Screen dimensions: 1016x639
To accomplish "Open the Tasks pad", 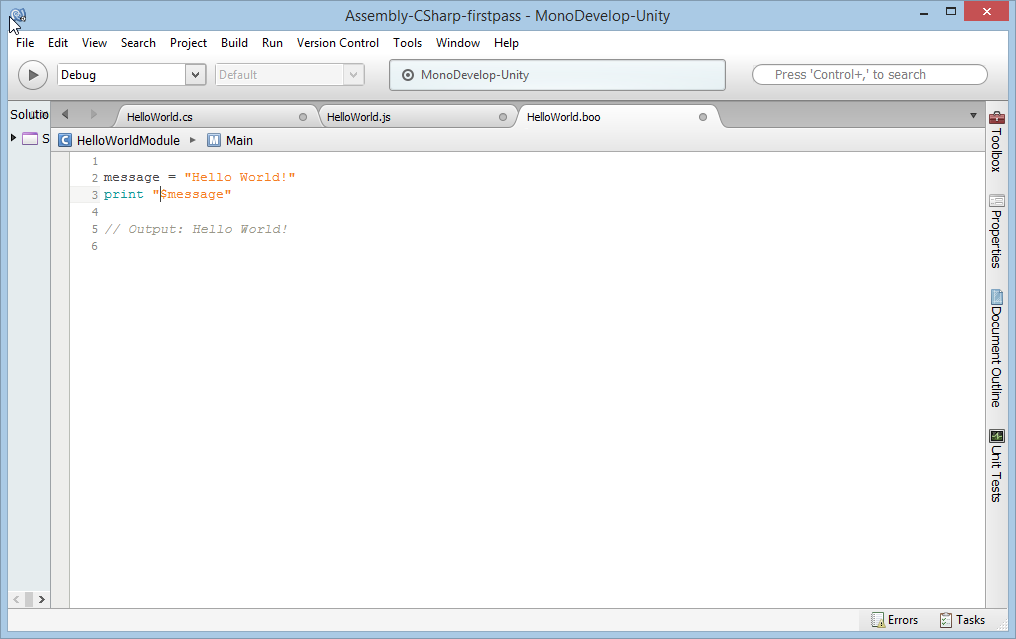I will point(962,620).
